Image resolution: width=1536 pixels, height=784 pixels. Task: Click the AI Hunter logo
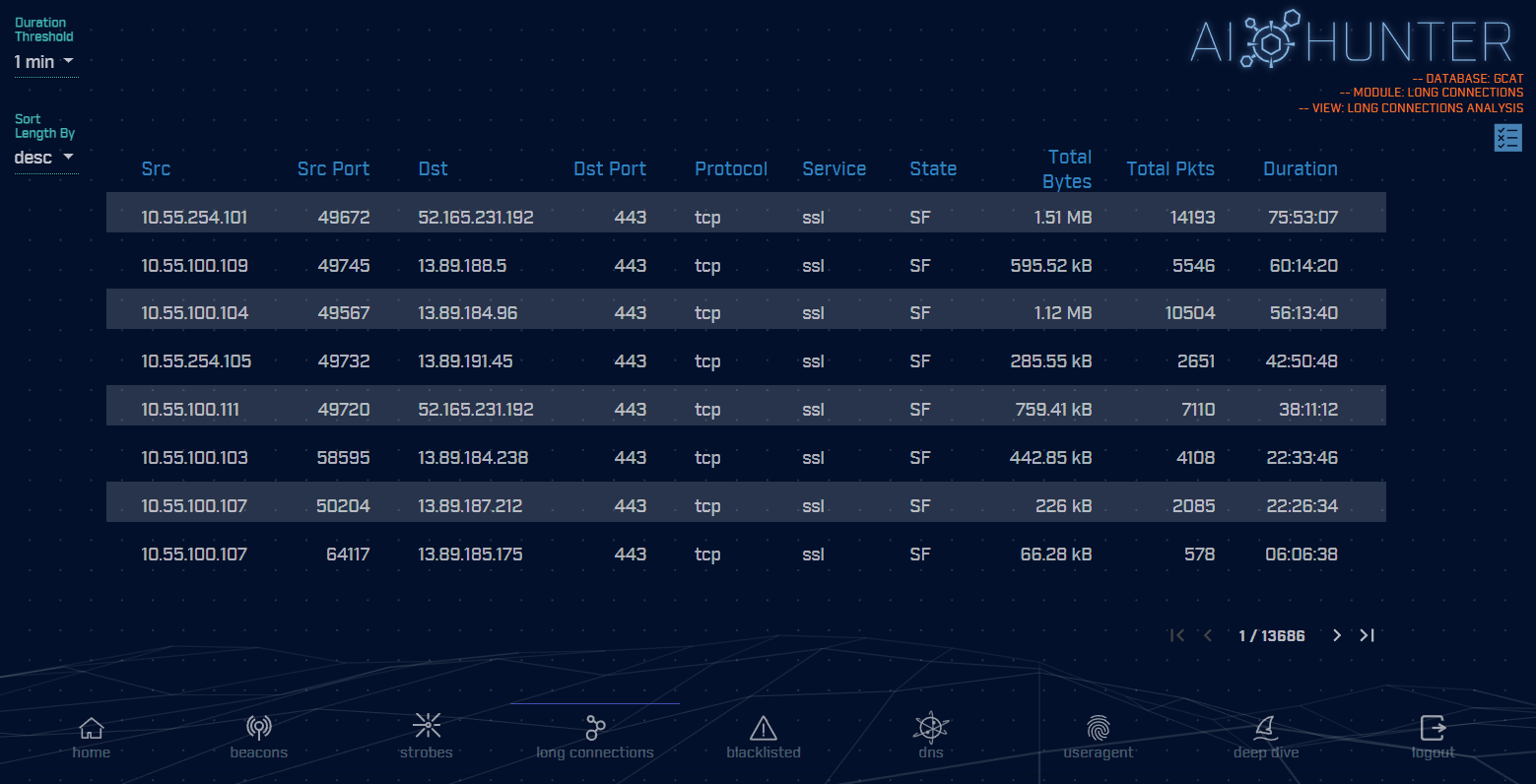point(1350,42)
